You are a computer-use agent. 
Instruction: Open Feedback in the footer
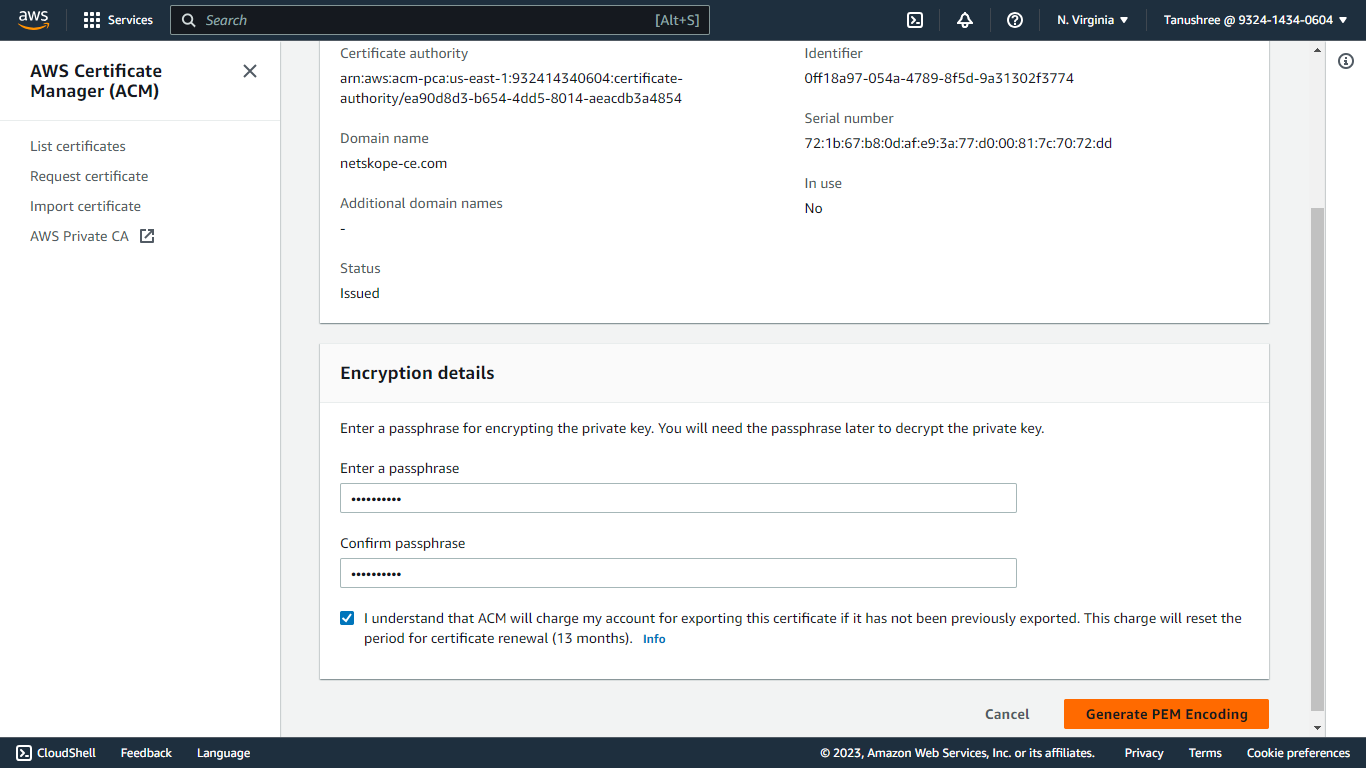click(x=146, y=753)
